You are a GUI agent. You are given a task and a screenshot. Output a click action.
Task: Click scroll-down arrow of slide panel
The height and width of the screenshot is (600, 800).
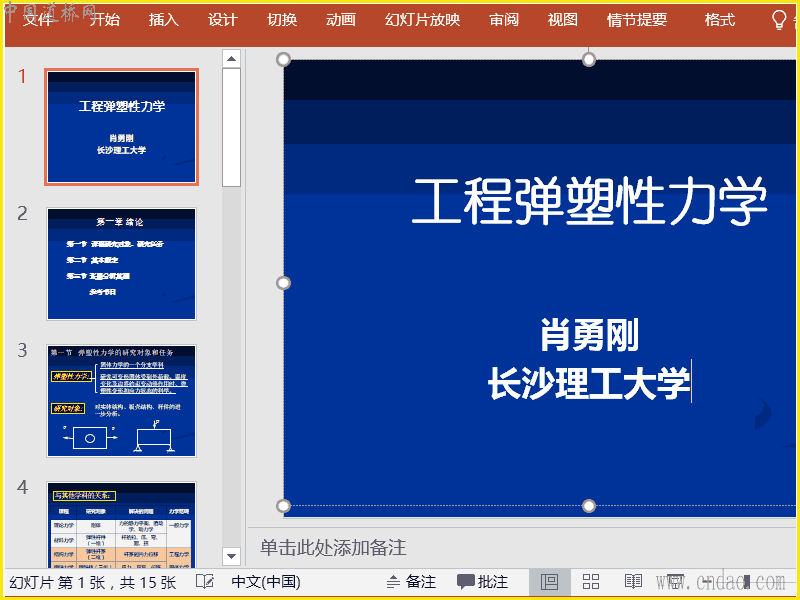click(x=232, y=556)
